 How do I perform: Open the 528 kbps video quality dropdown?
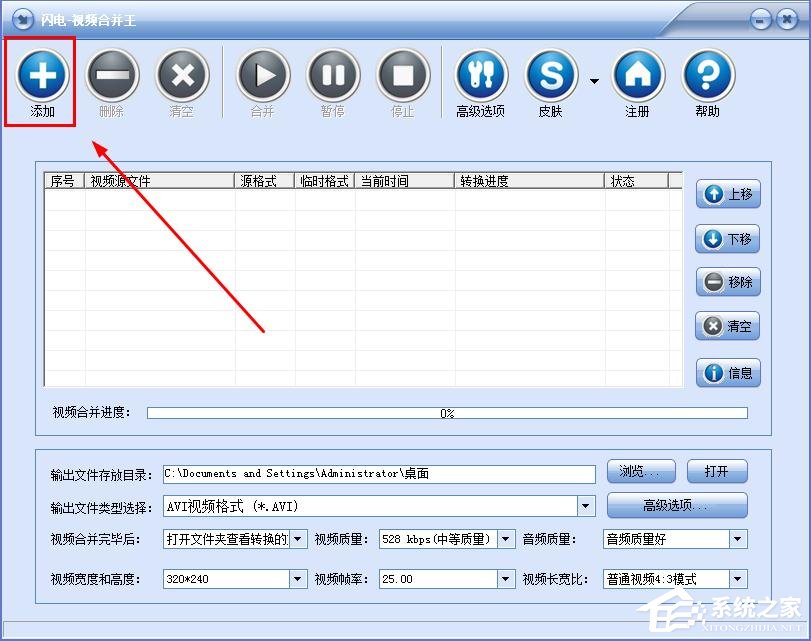pos(505,539)
